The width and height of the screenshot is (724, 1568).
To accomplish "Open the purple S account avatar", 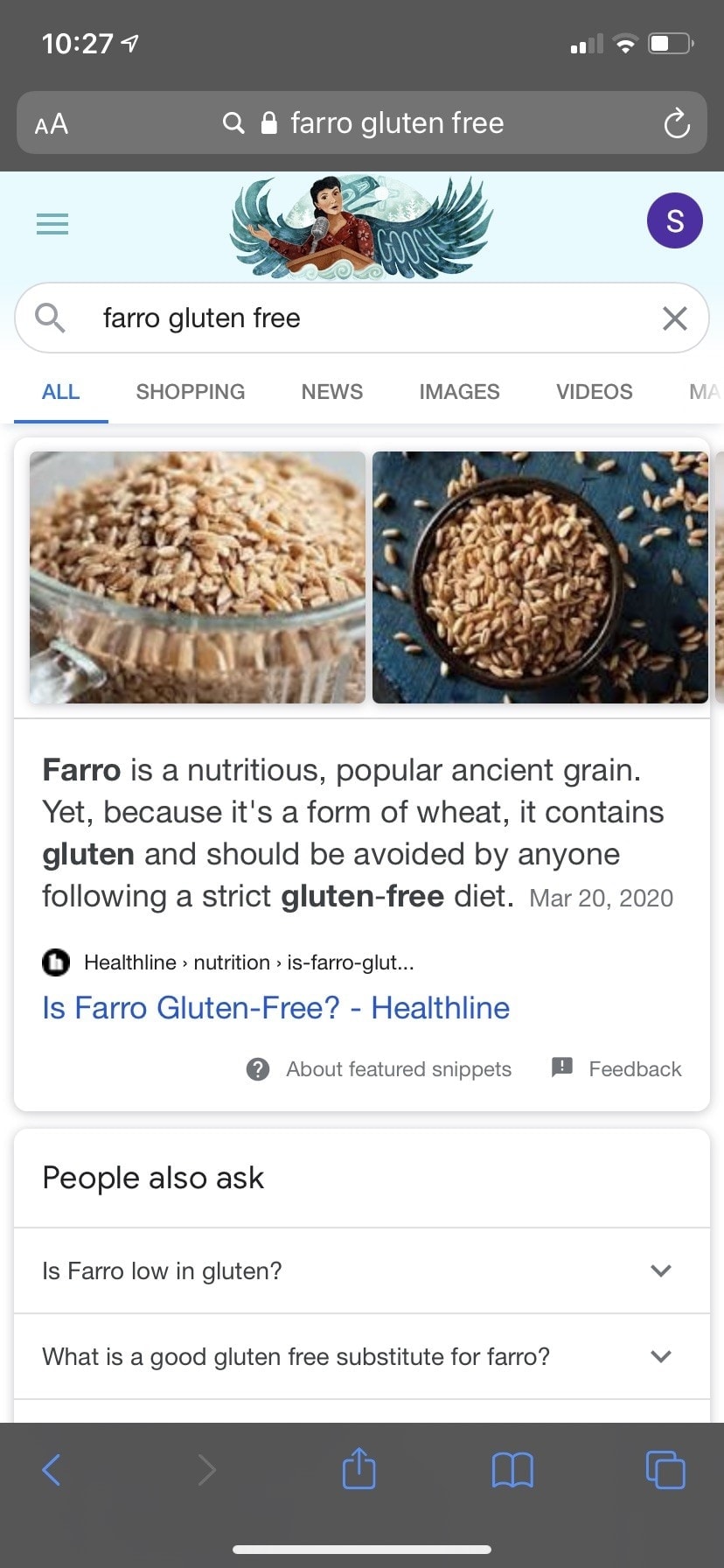I will tap(674, 220).
